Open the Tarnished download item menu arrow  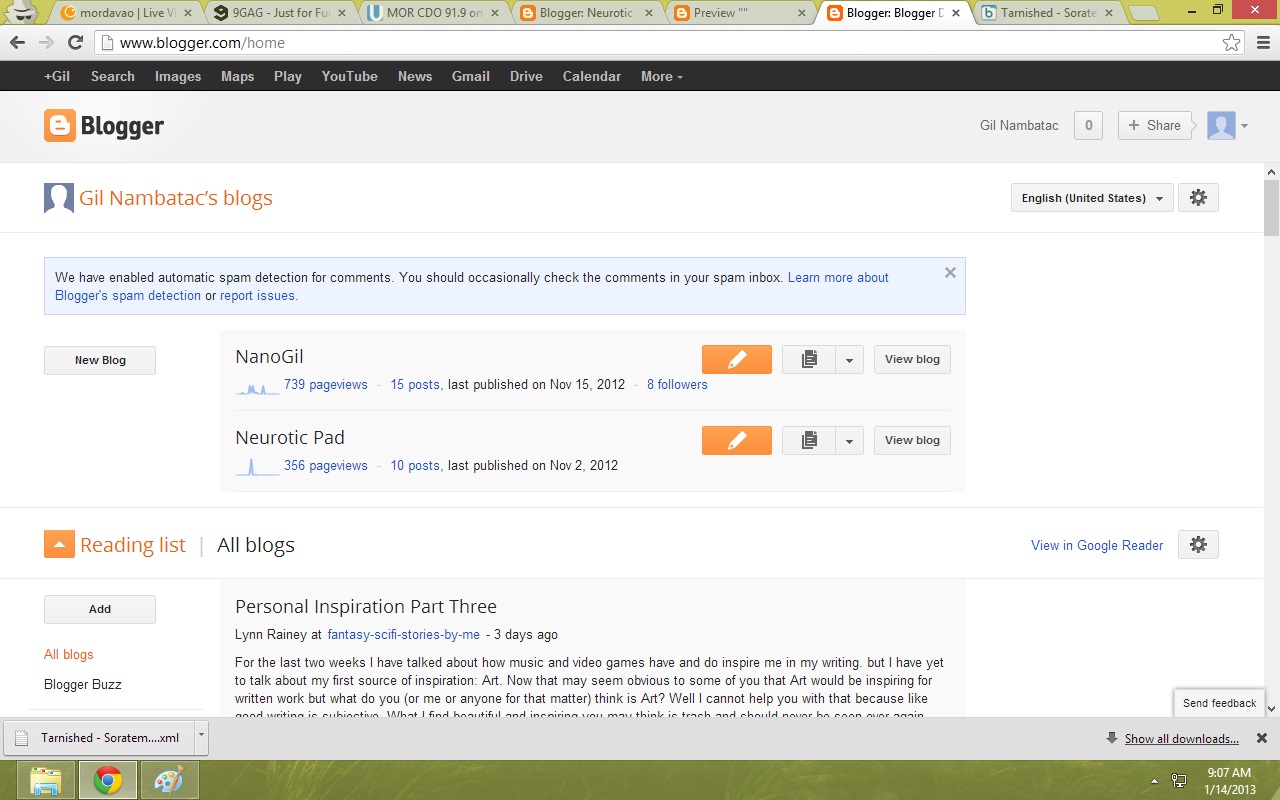click(200, 737)
